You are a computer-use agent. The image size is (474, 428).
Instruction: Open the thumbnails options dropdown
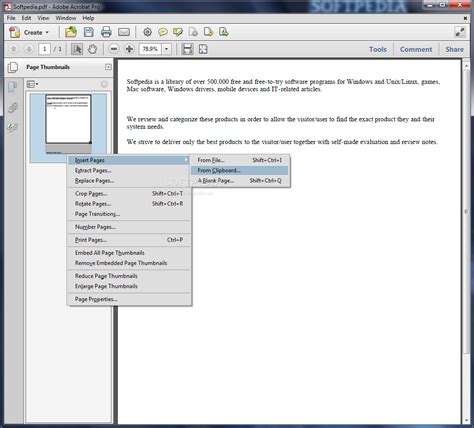[32, 84]
